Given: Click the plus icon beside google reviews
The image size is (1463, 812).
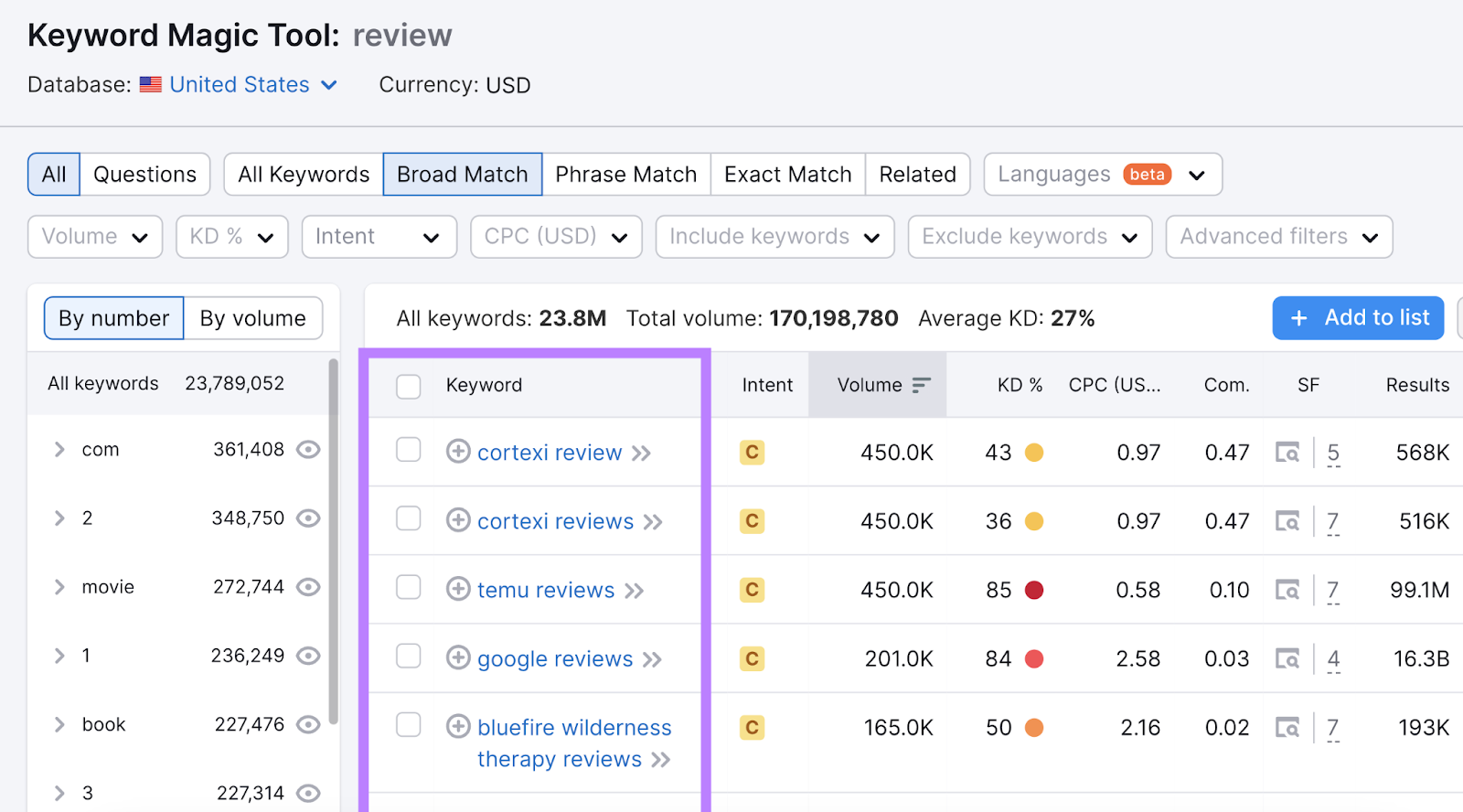Looking at the screenshot, I should click(x=458, y=658).
